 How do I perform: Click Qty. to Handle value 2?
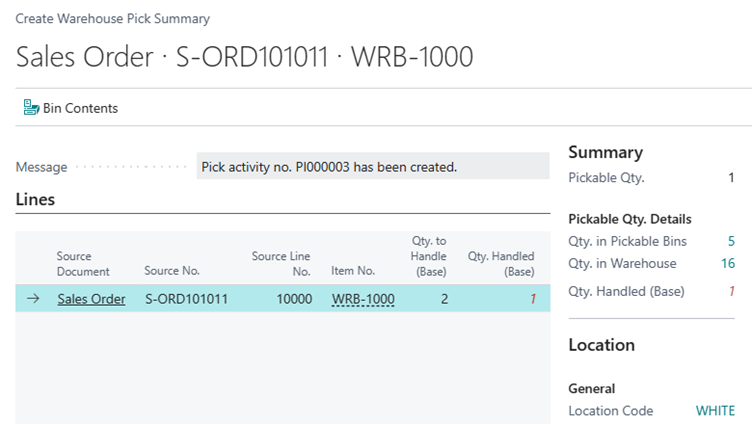(x=444, y=299)
